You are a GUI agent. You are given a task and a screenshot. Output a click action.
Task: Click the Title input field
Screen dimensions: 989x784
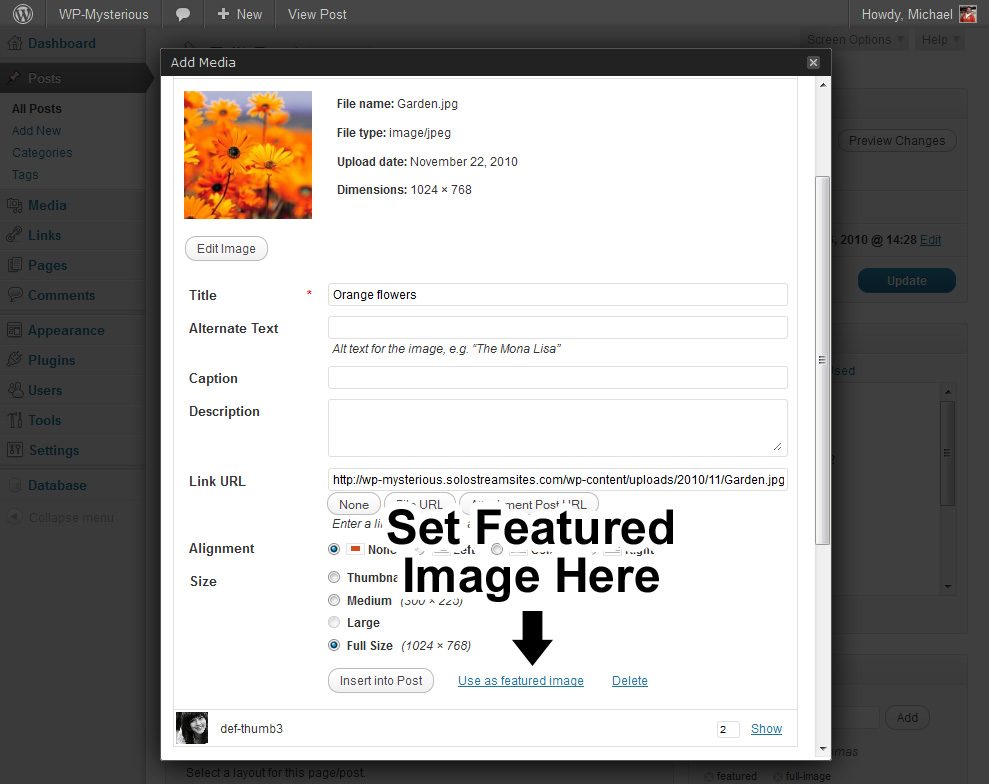pyautogui.click(x=558, y=295)
